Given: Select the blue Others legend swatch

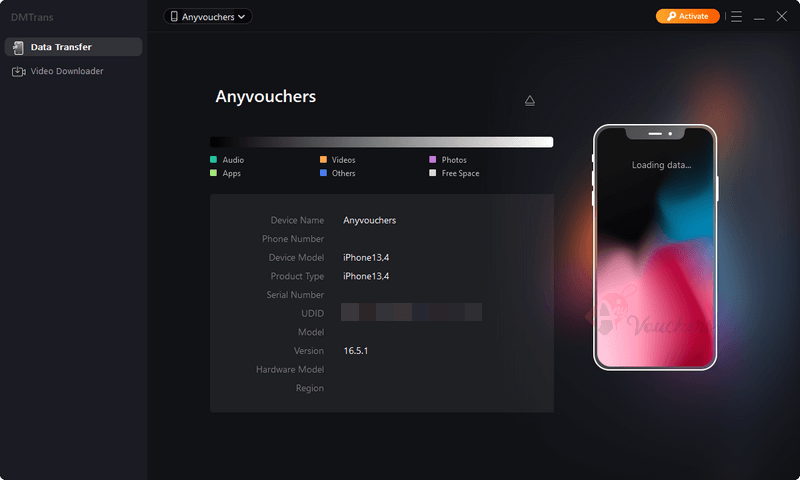Looking at the screenshot, I should [x=324, y=173].
